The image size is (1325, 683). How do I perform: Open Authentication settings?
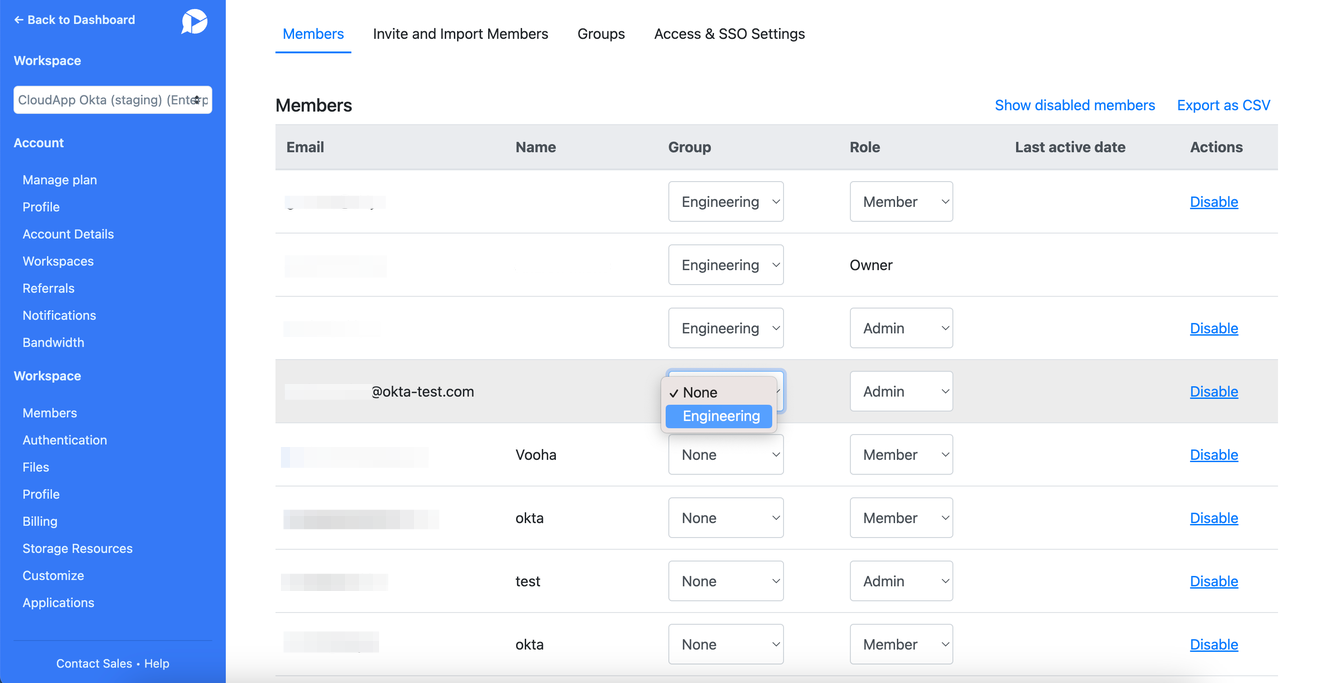(x=65, y=440)
